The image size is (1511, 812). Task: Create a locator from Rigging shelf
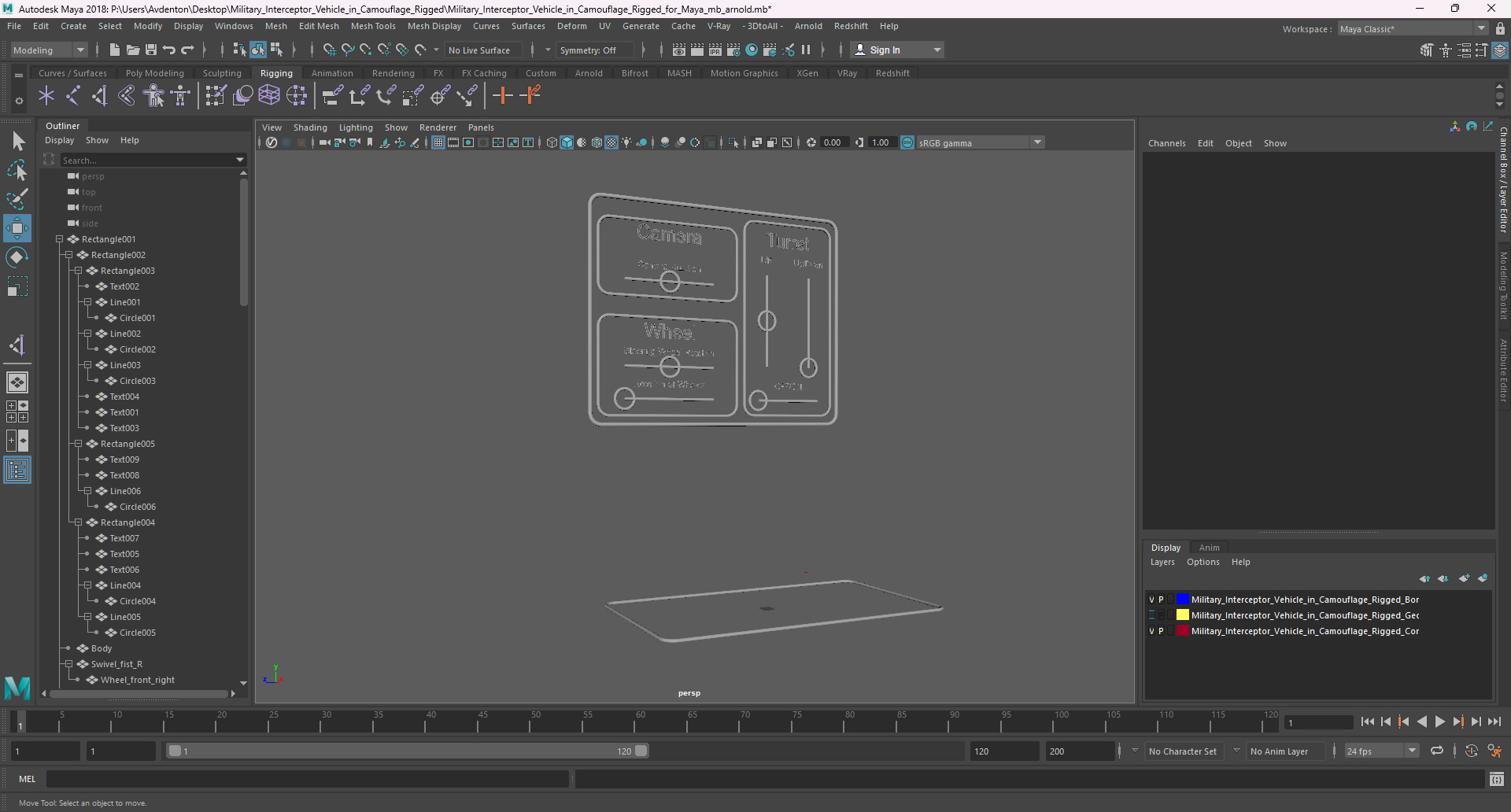pyautogui.click(x=46, y=96)
